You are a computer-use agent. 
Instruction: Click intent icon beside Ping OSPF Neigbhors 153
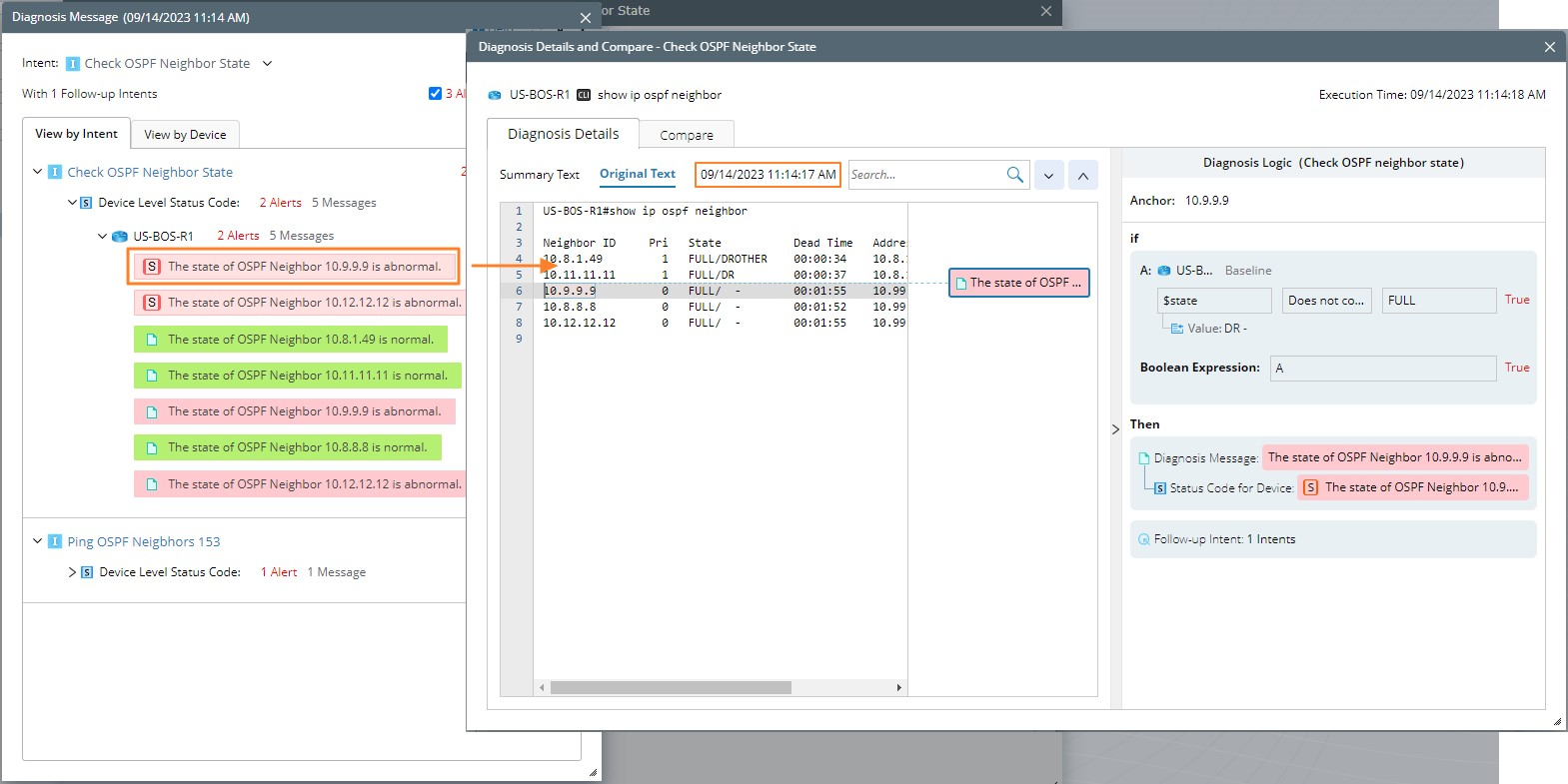[x=55, y=541]
